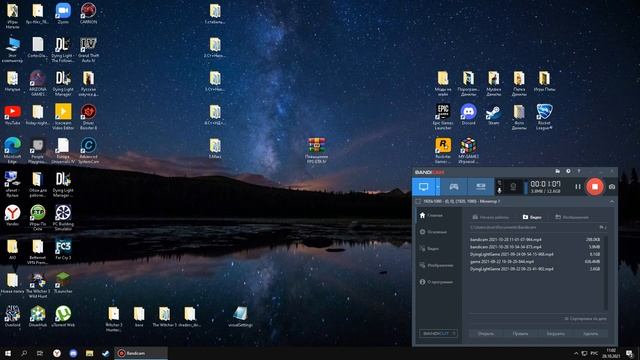
Task: Select the YouTube desktop shortcut
Action: pos(12,115)
